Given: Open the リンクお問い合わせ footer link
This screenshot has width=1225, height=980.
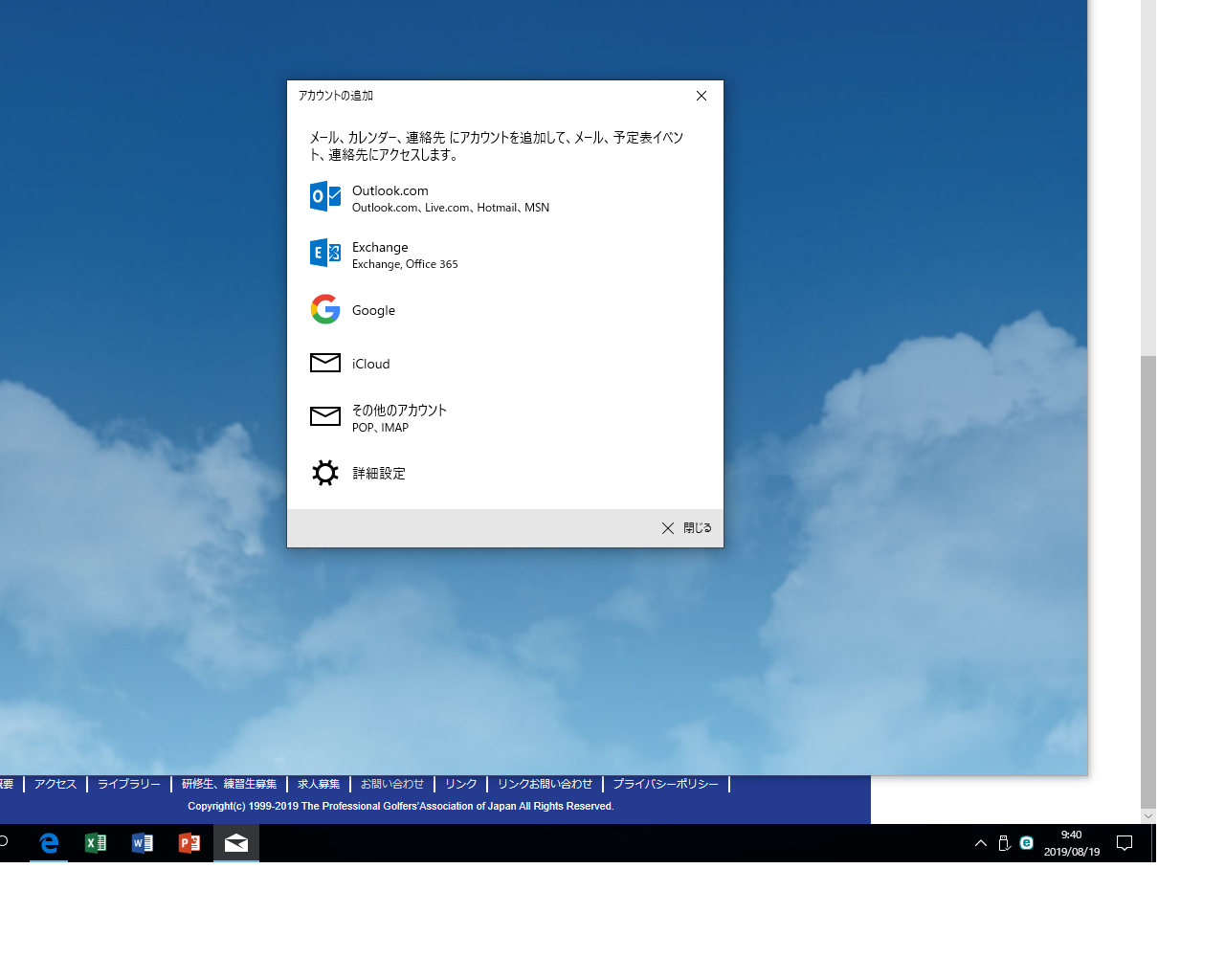Looking at the screenshot, I should tap(546, 784).
